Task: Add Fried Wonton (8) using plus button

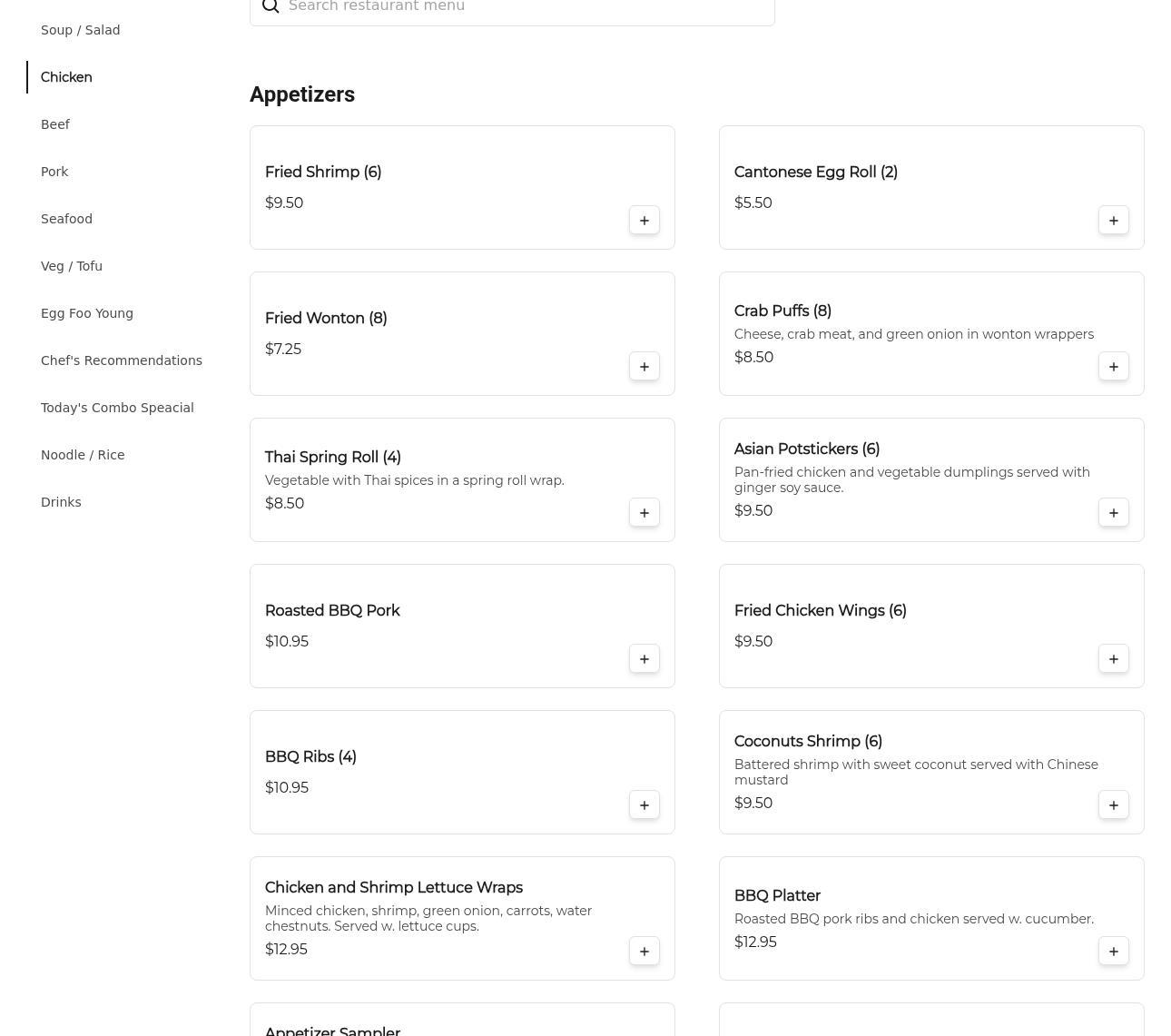Action: [x=644, y=367]
